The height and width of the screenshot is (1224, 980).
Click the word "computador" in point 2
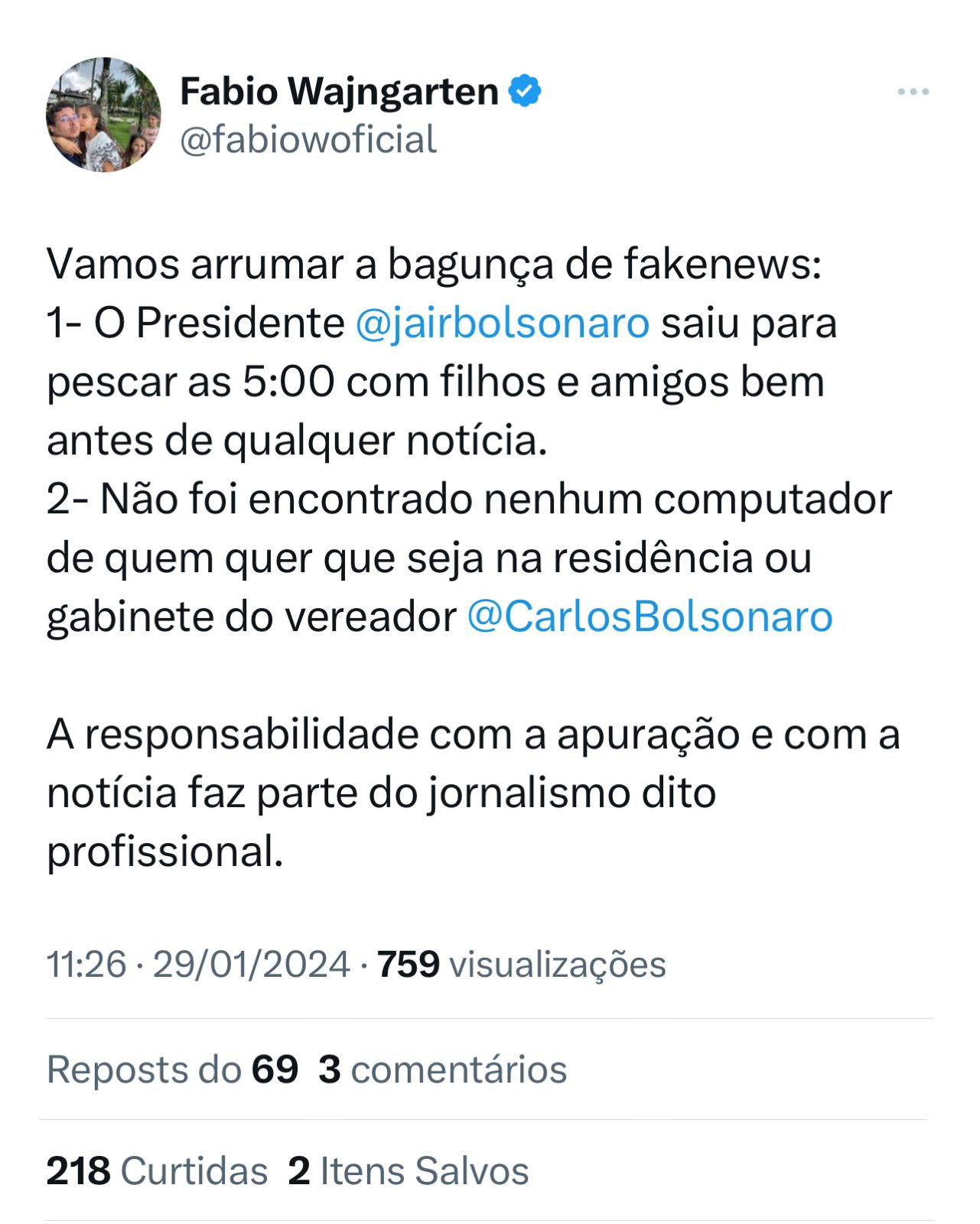pyautogui.click(x=773, y=500)
